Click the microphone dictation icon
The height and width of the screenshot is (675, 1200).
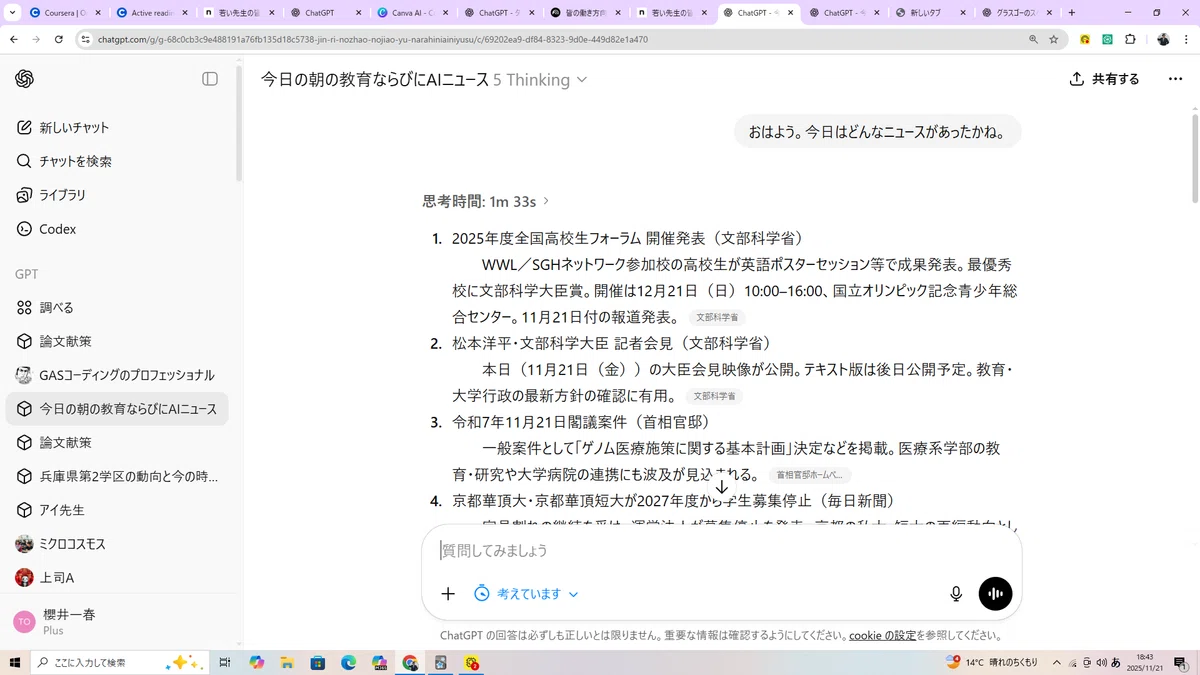(x=956, y=594)
